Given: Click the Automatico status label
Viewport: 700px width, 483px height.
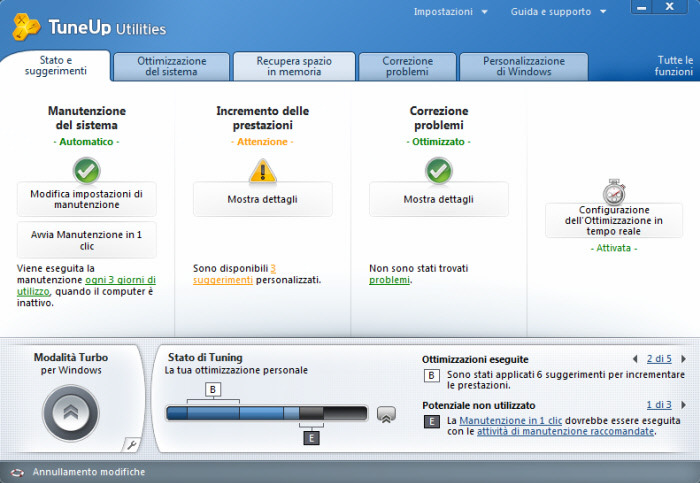Looking at the screenshot, I should click(x=86, y=142).
